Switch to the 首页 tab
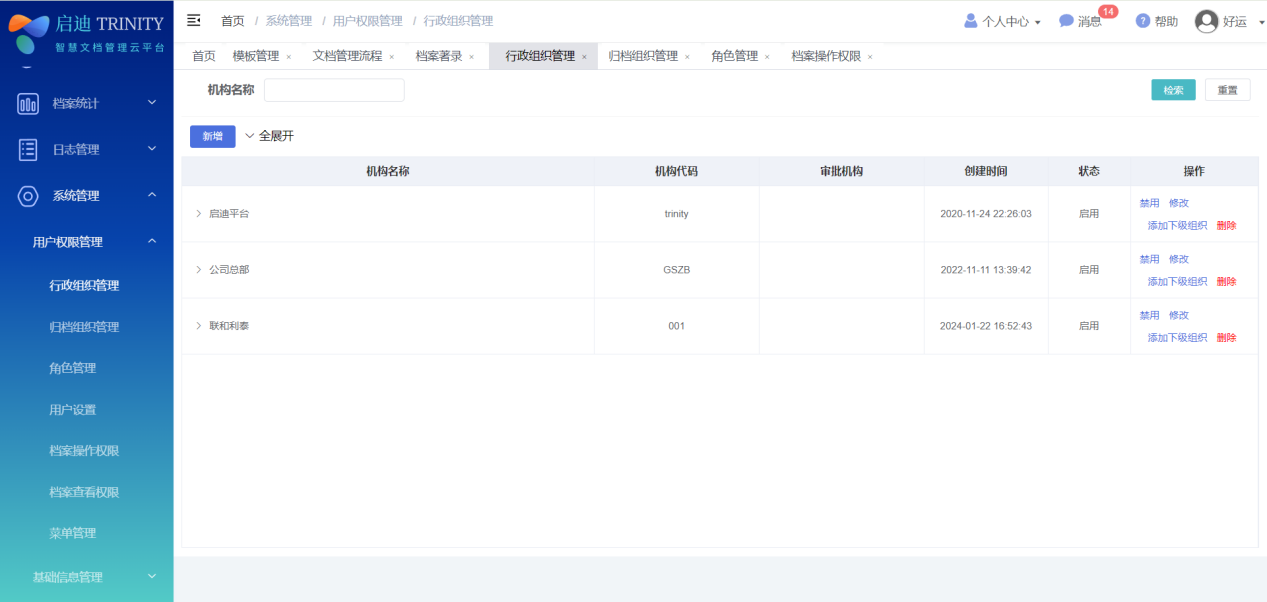Image resolution: width=1267 pixels, height=602 pixels. coord(204,56)
